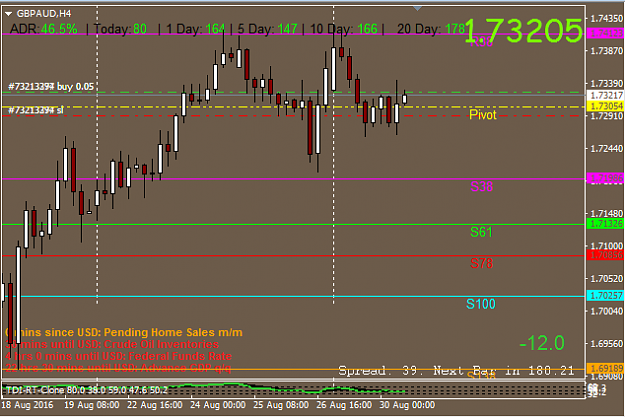The height and width of the screenshot is (418, 625).
Task: Click the 'Today: 80' range value
Action: 120,29
